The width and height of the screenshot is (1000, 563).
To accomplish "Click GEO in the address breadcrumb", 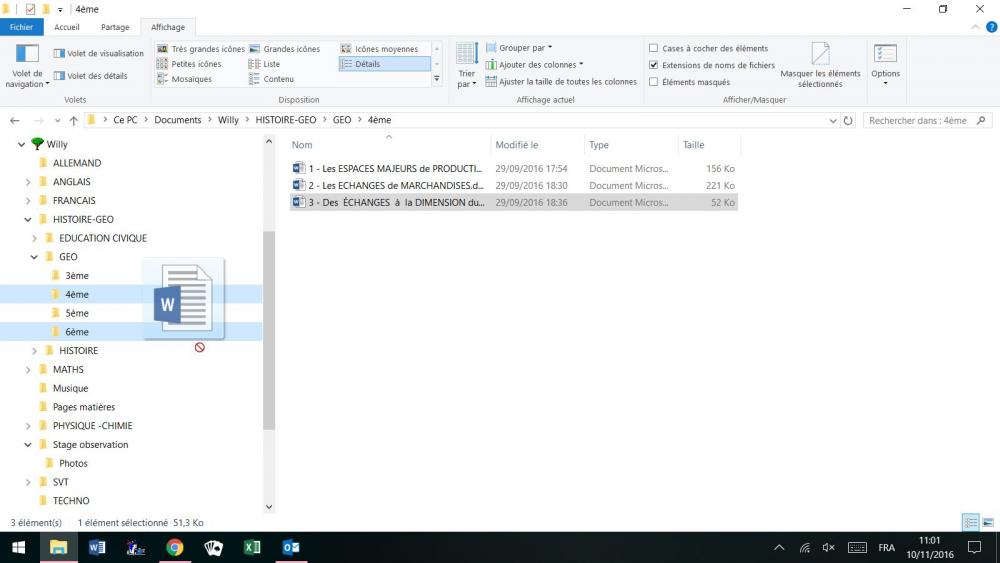I will (342, 120).
